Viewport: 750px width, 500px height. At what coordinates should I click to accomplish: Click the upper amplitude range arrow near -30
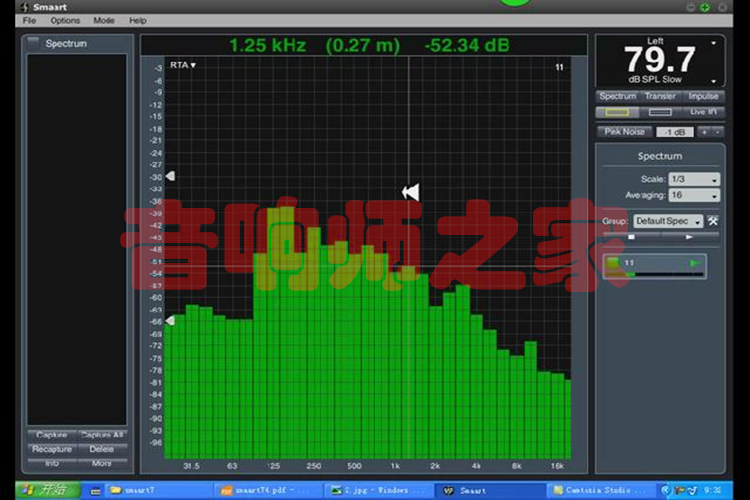coord(170,176)
